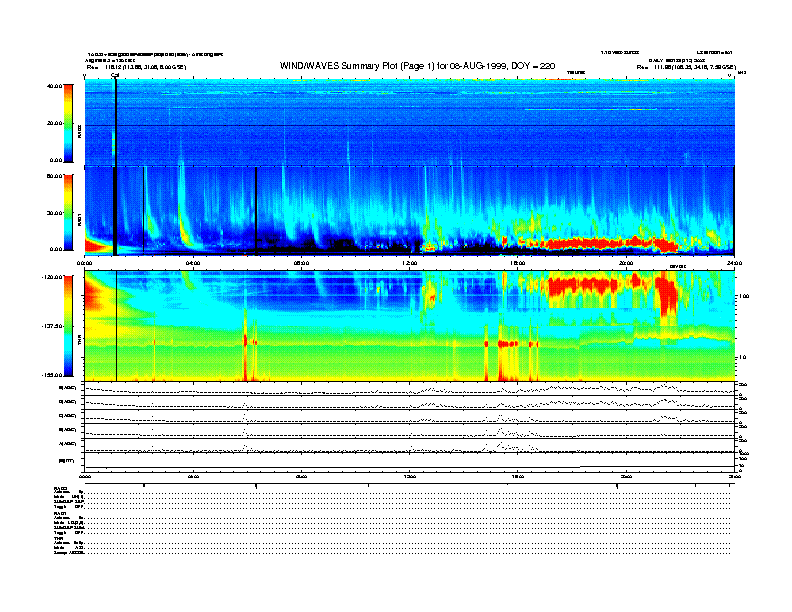The height and width of the screenshot is (612, 792).
Task: Click the RAD2 heading in status table
Action: (60, 488)
